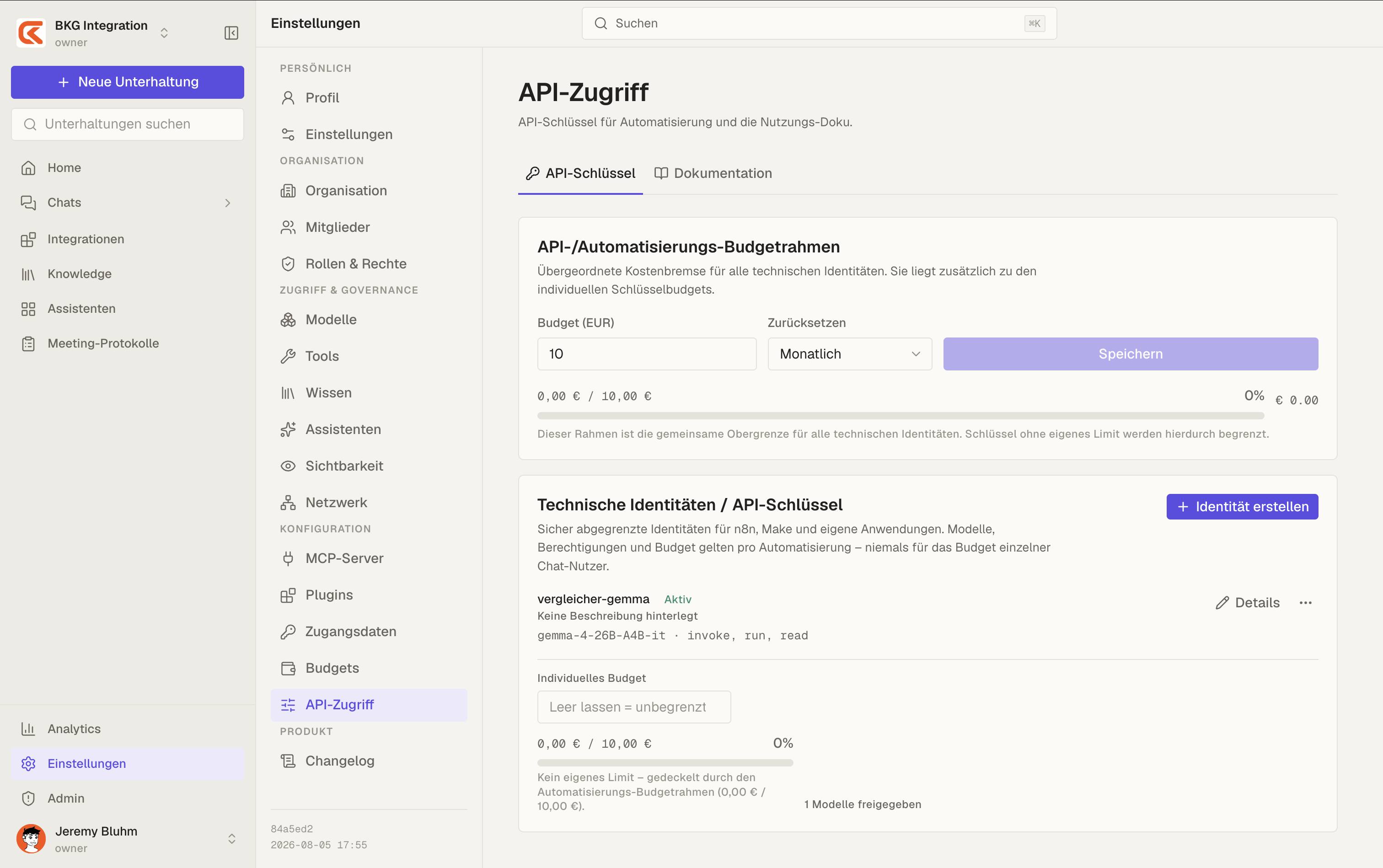Click the Knowledge library icon

pyautogui.click(x=28, y=274)
